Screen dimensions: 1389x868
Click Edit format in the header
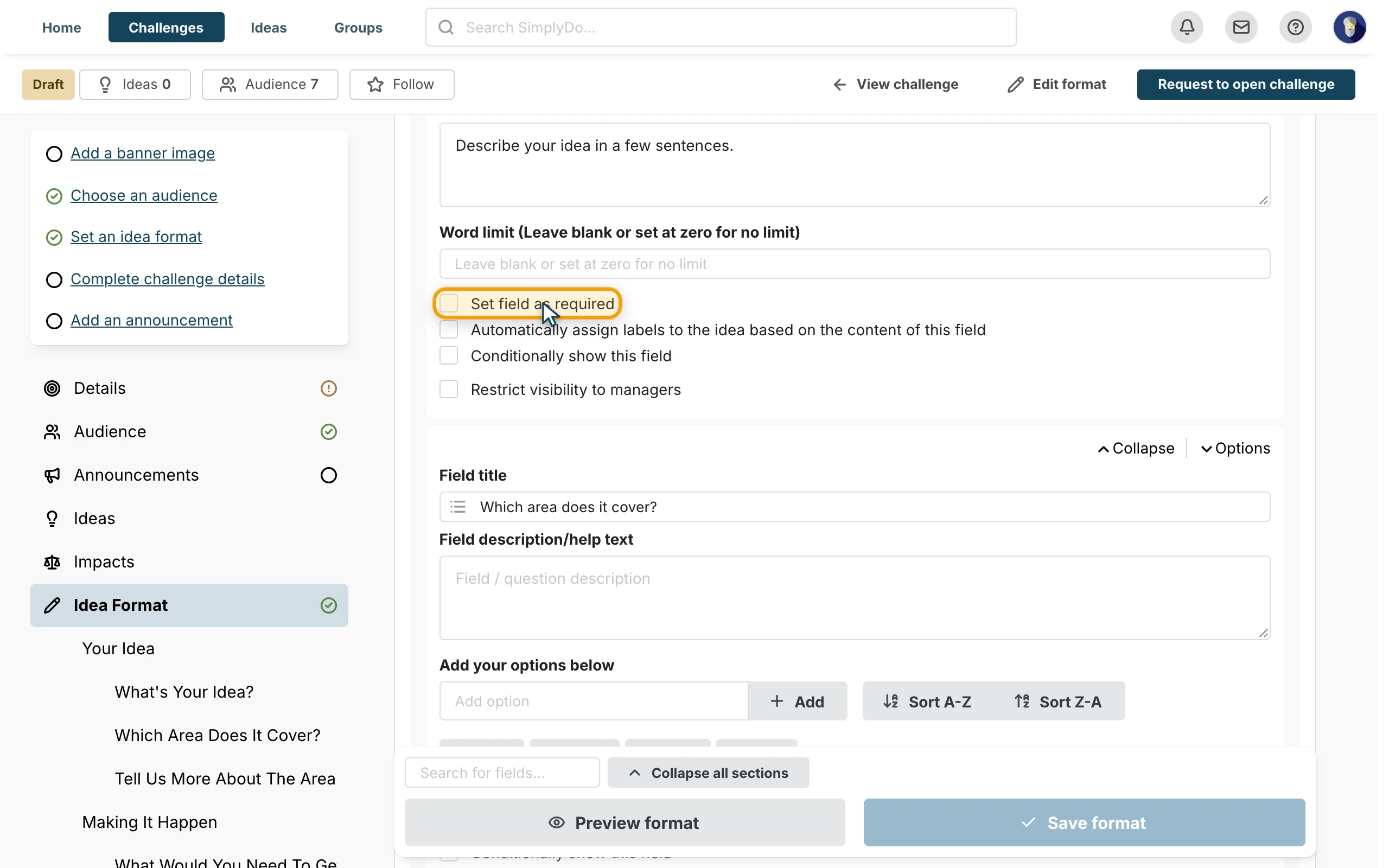(x=1056, y=85)
